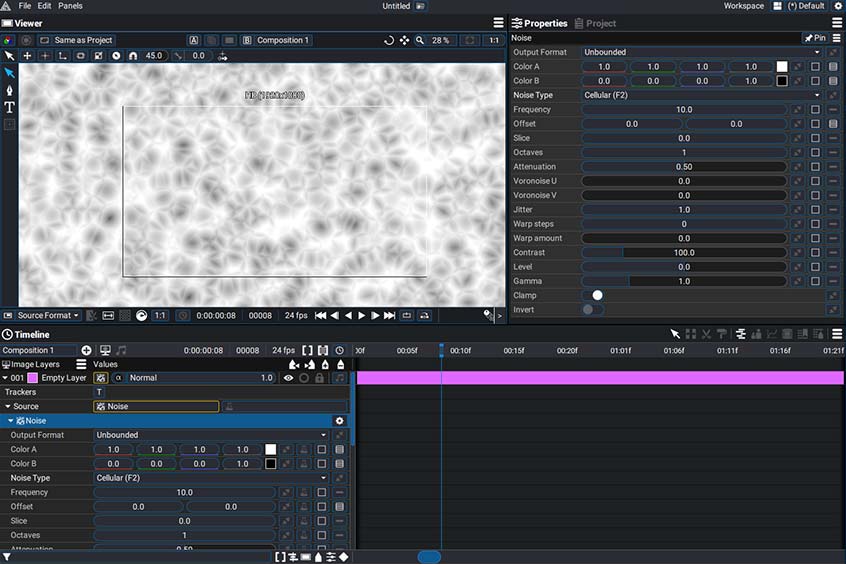Click the audio note icon beside Composition 1
This screenshot has width=846, height=564.
[121, 350]
